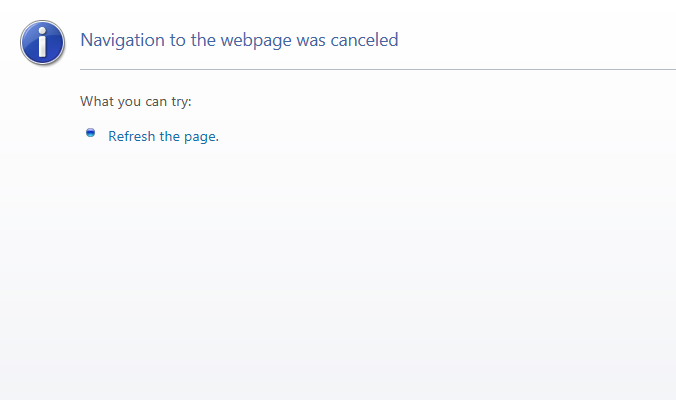Click the word was in heading

click(x=311, y=41)
